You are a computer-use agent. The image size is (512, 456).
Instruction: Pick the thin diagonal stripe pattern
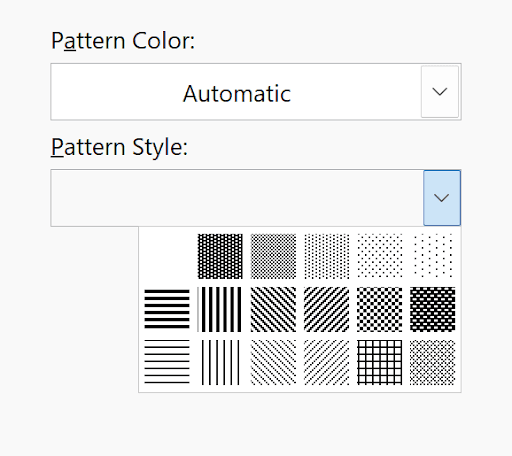tap(327, 362)
